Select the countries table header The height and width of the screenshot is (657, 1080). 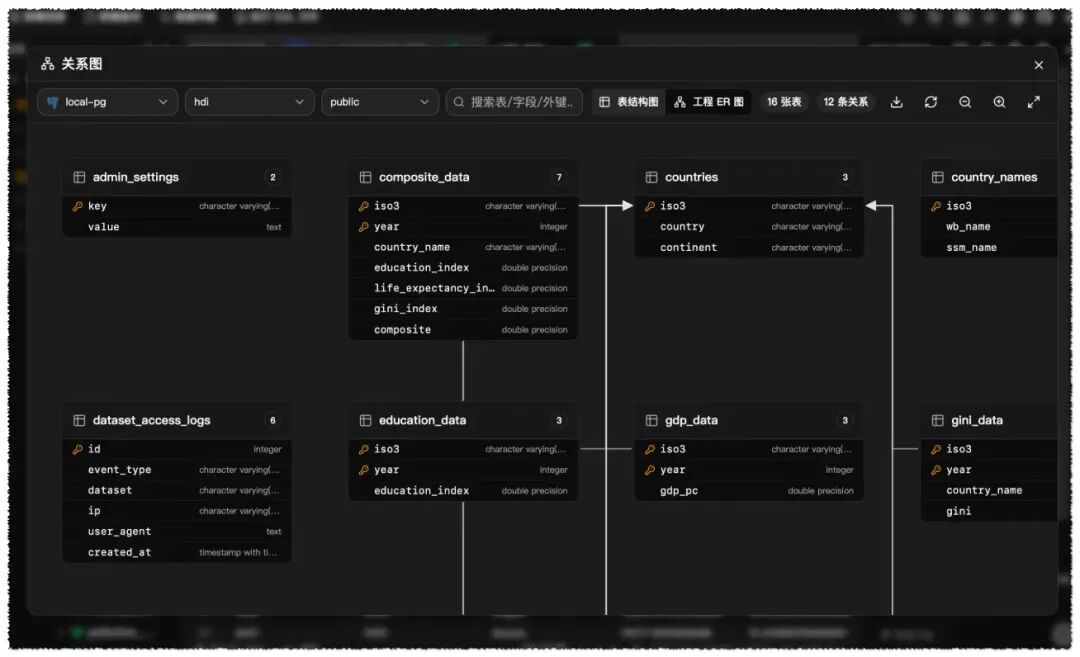coord(749,177)
